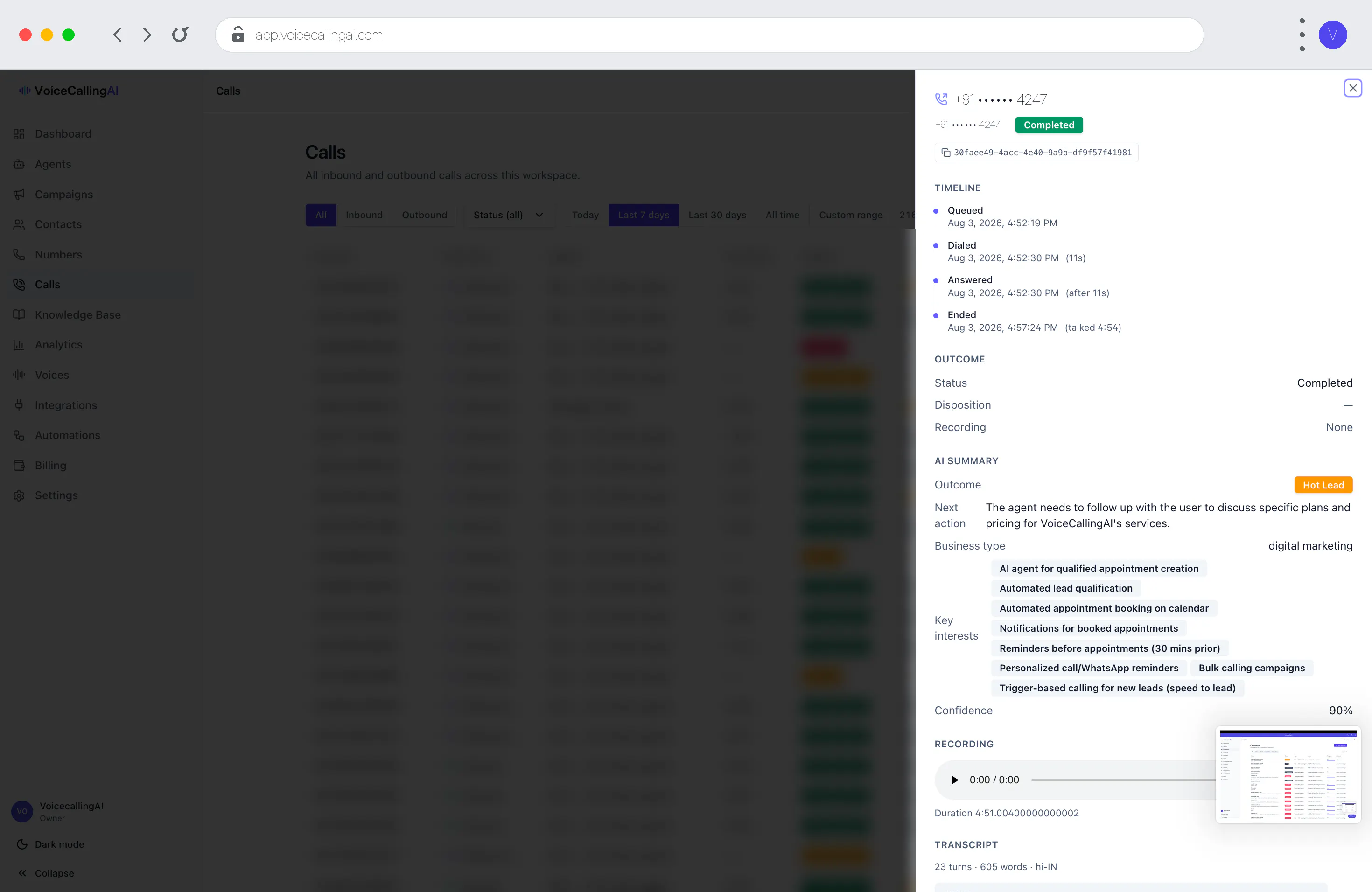Open the Integrations menu label
This screenshot has width=1372, height=892.
[66, 405]
